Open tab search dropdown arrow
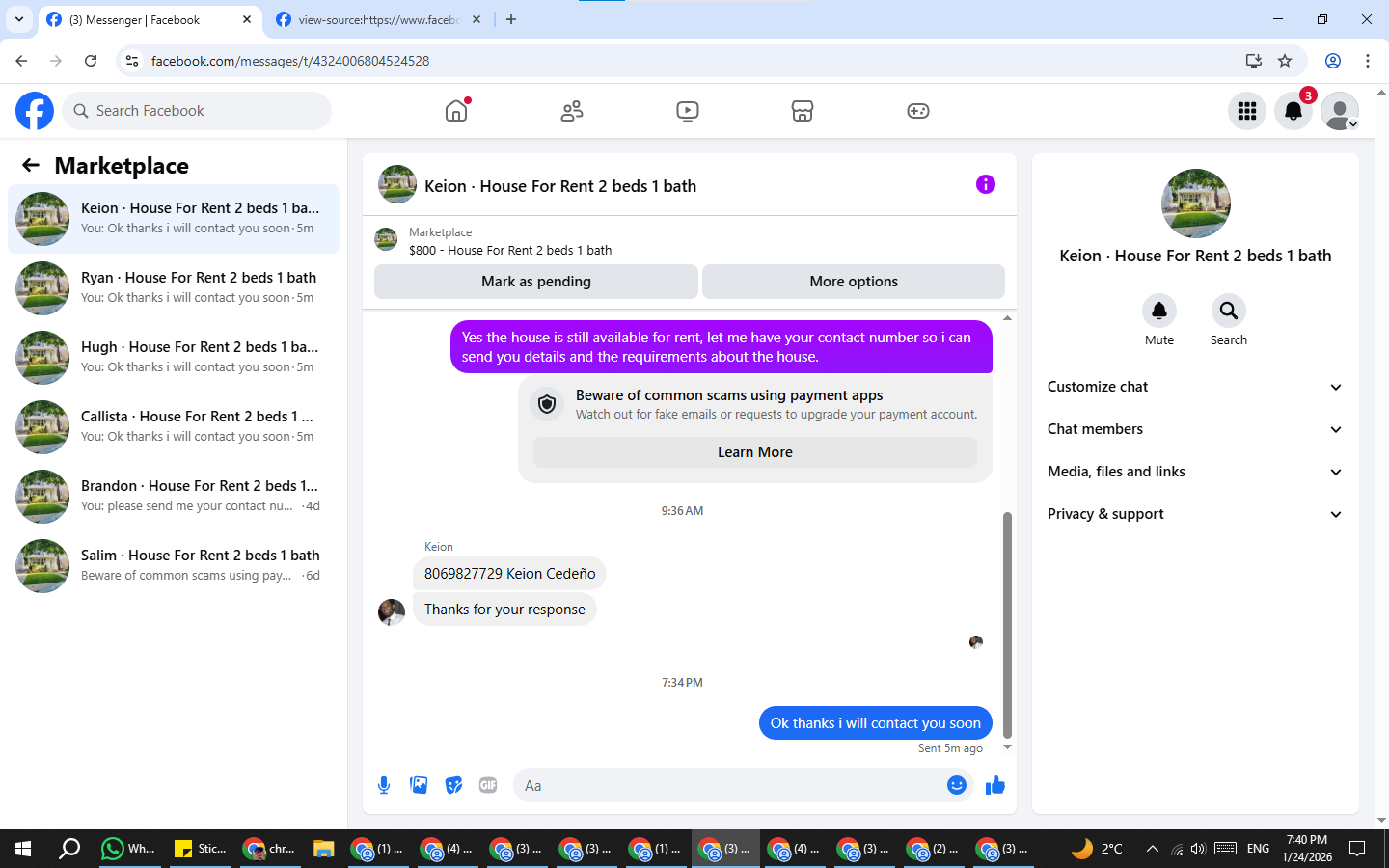The height and width of the screenshot is (868, 1389). coord(18,19)
